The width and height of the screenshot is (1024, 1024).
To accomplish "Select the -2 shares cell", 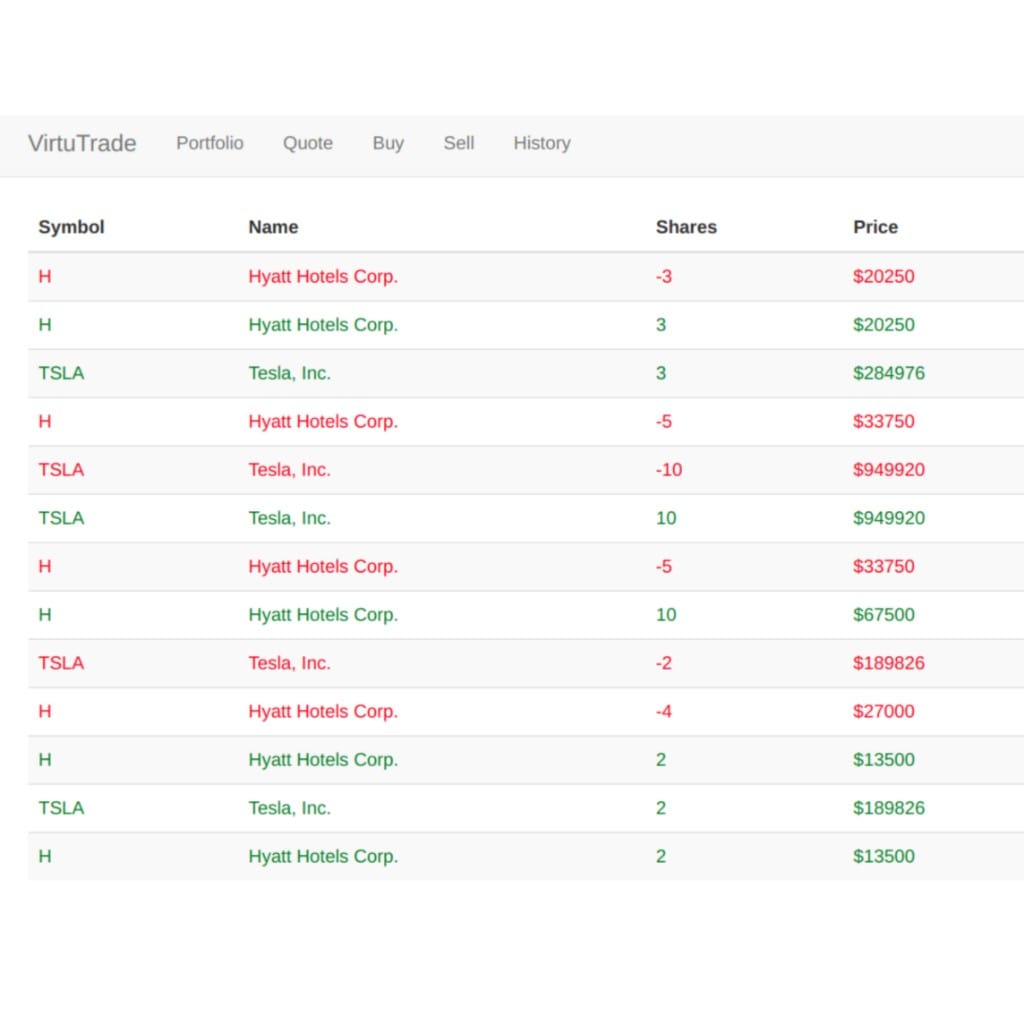I will click(664, 663).
